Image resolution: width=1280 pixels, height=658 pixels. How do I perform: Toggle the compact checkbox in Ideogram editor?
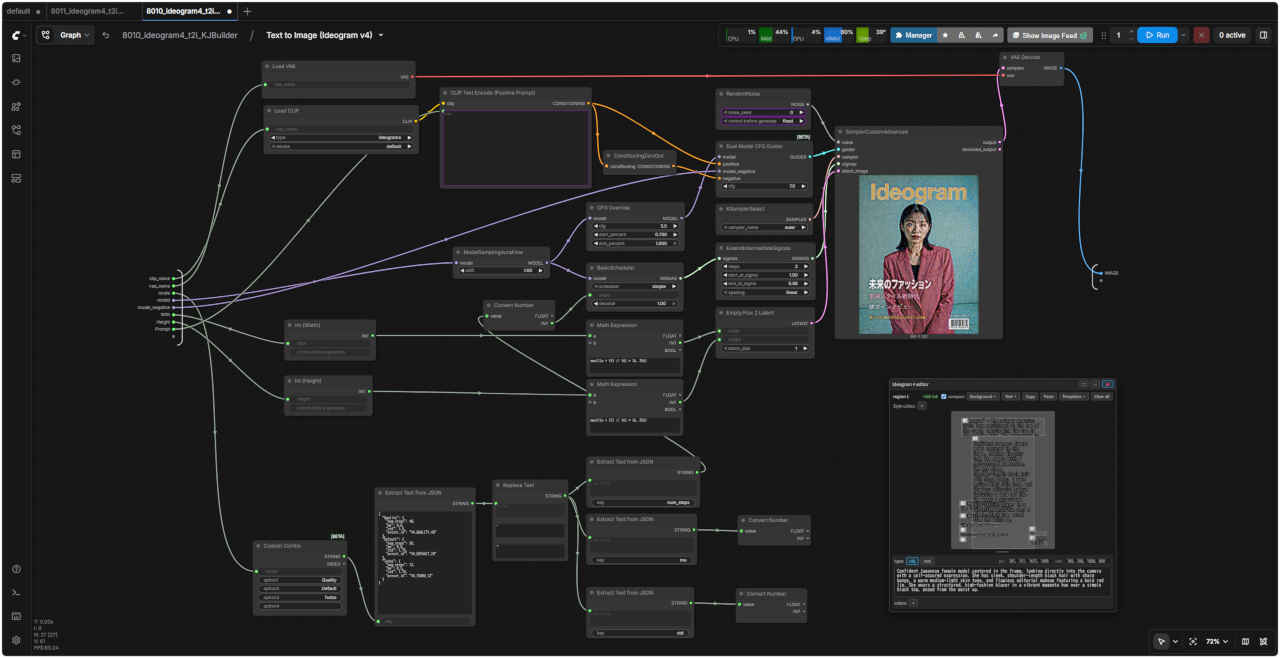click(x=943, y=397)
